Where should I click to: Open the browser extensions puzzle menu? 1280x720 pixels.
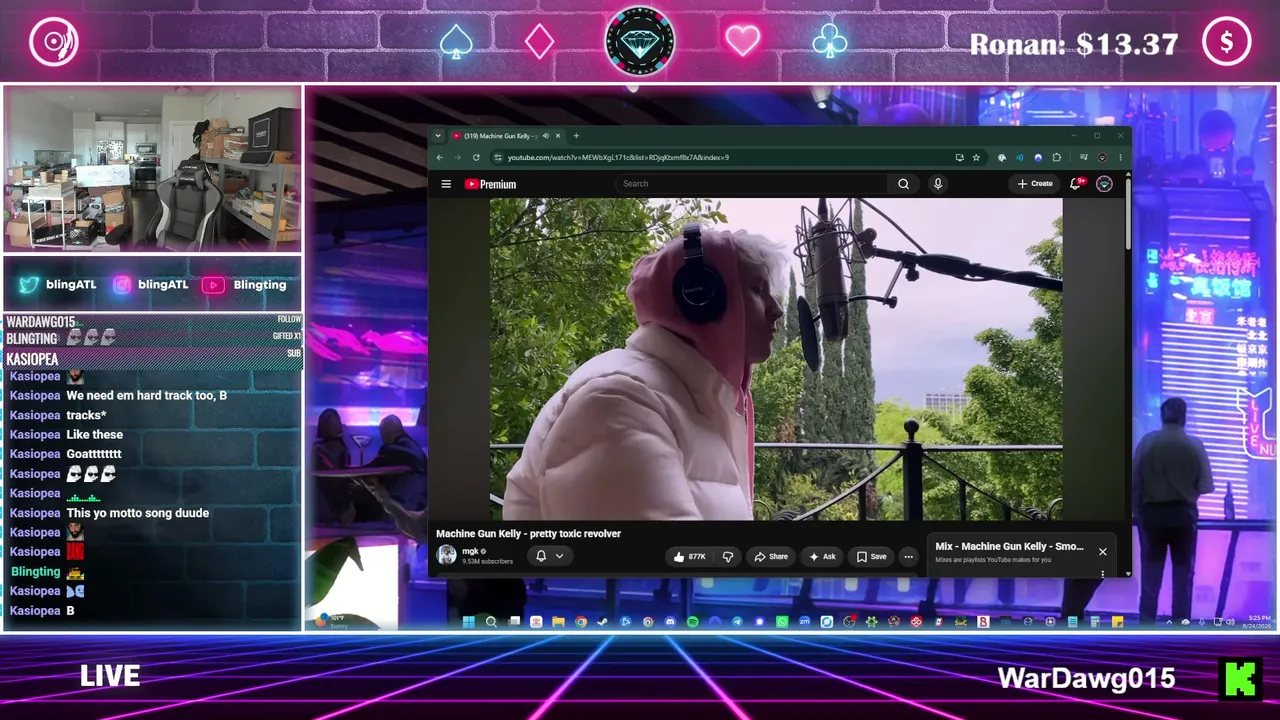pyautogui.click(x=1056, y=157)
